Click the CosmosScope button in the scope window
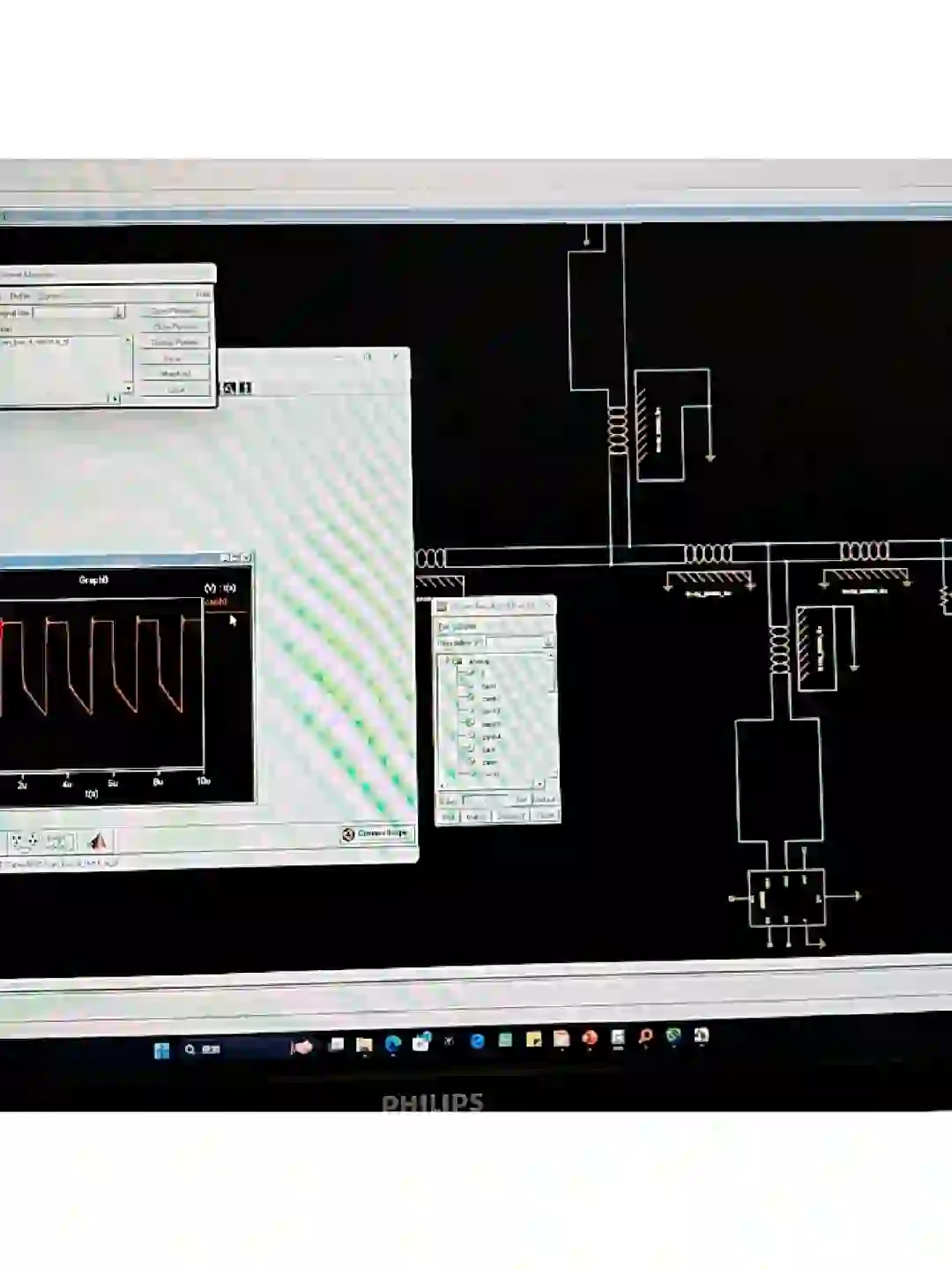This screenshot has width=952, height=1270. tap(377, 833)
